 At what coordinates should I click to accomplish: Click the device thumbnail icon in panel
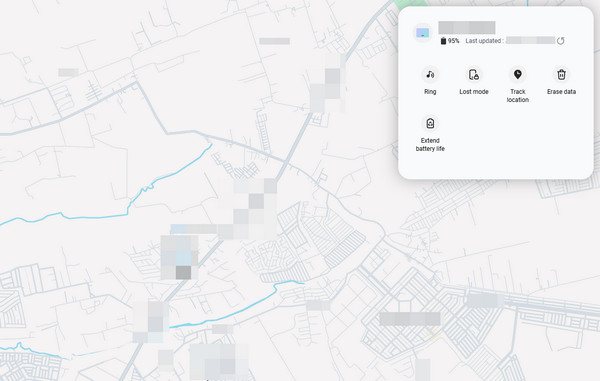(423, 33)
